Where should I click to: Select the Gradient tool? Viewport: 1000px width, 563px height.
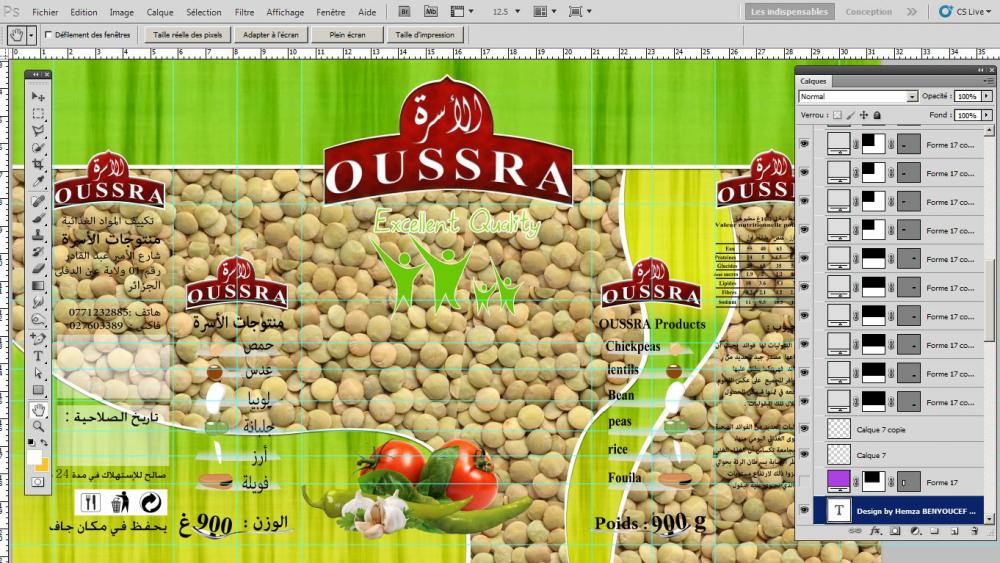click(38, 286)
